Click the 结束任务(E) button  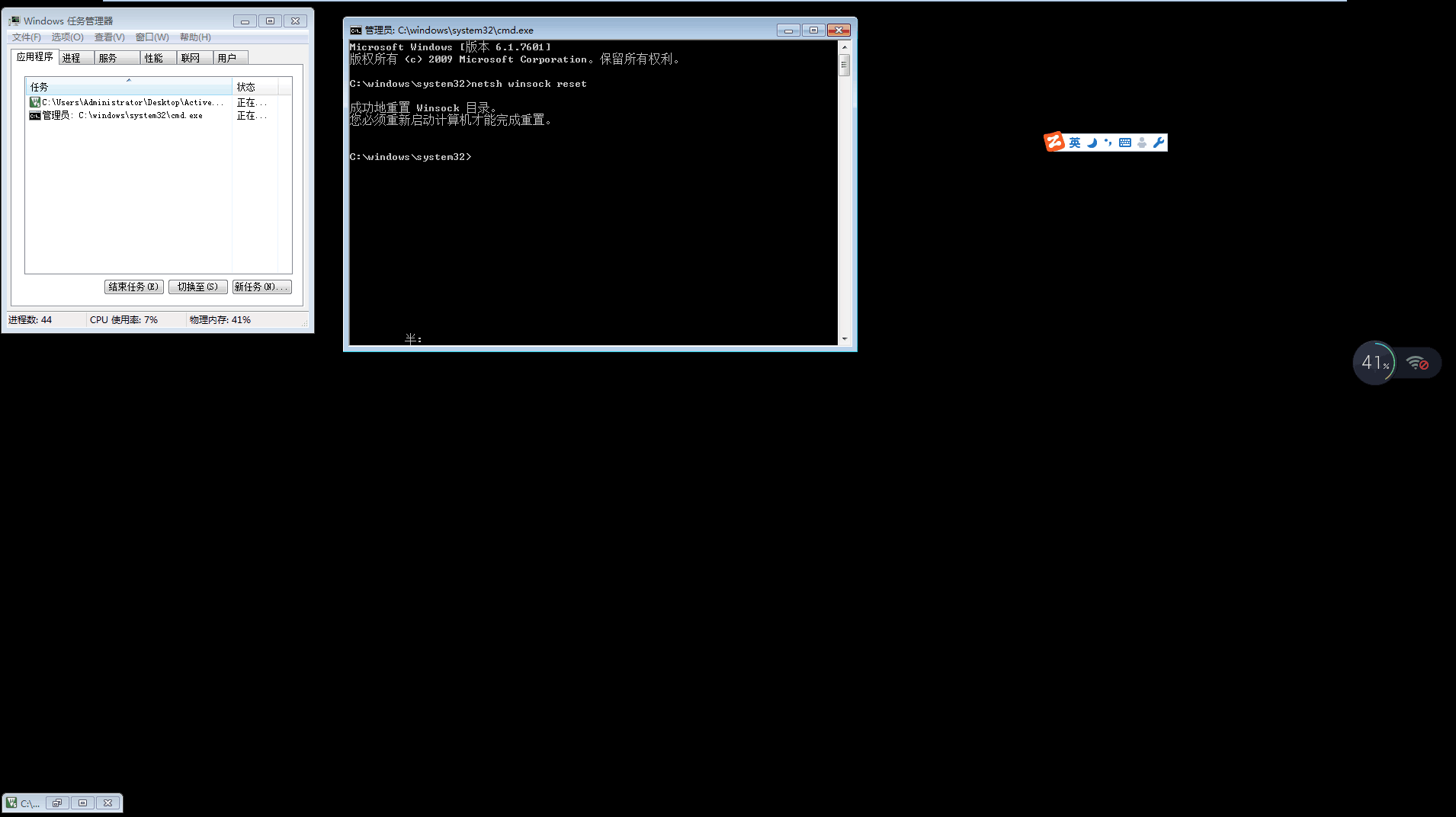(134, 287)
